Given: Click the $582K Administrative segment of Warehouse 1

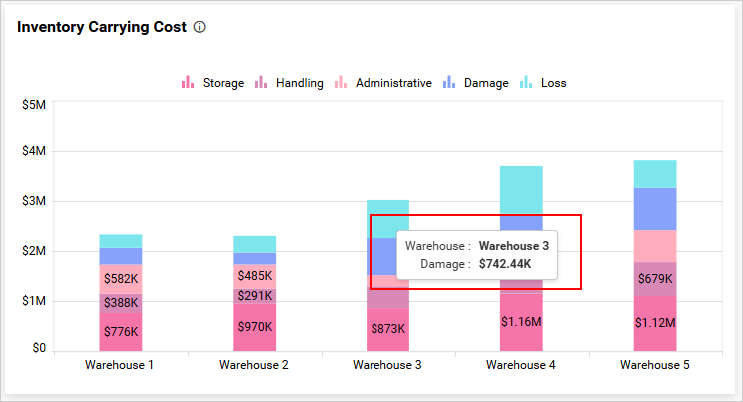Looking at the screenshot, I should click(120, 279).
